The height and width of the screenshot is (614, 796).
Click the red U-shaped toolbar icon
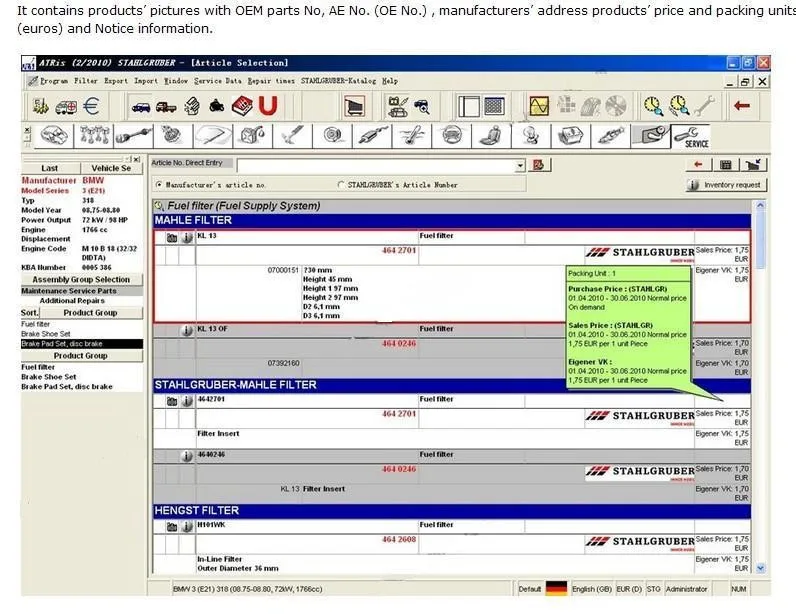coord(268,106)
